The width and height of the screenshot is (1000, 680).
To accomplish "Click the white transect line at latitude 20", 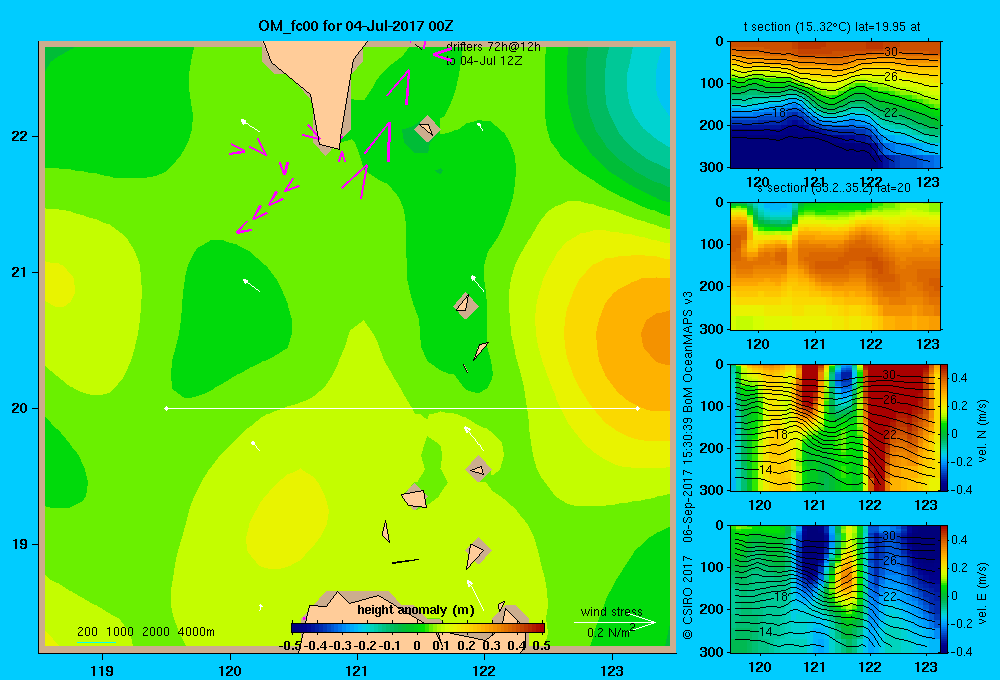I will (402, 408).
